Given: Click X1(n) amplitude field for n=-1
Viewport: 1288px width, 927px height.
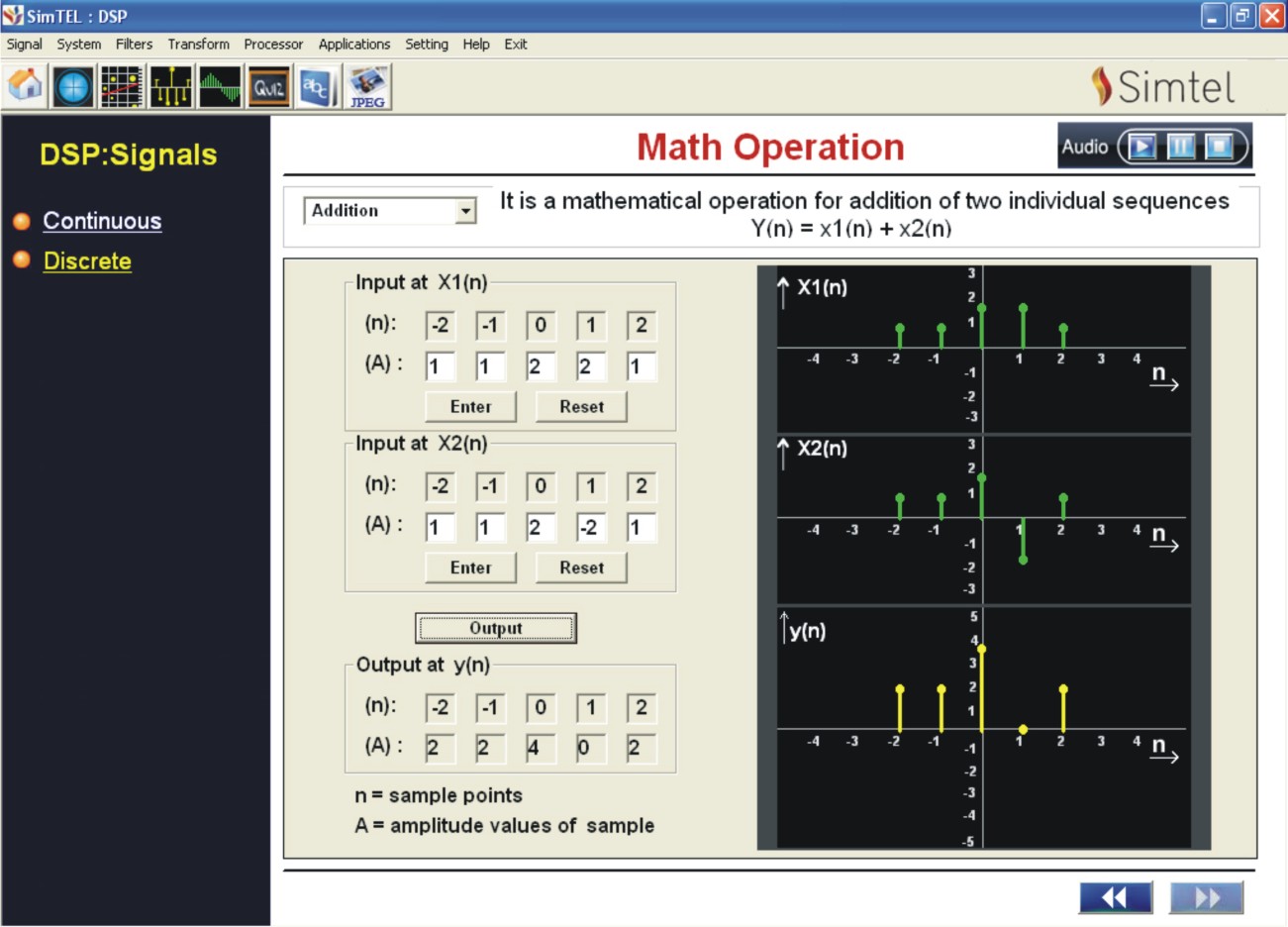Looking at the screenshot, I should (491, 366).
